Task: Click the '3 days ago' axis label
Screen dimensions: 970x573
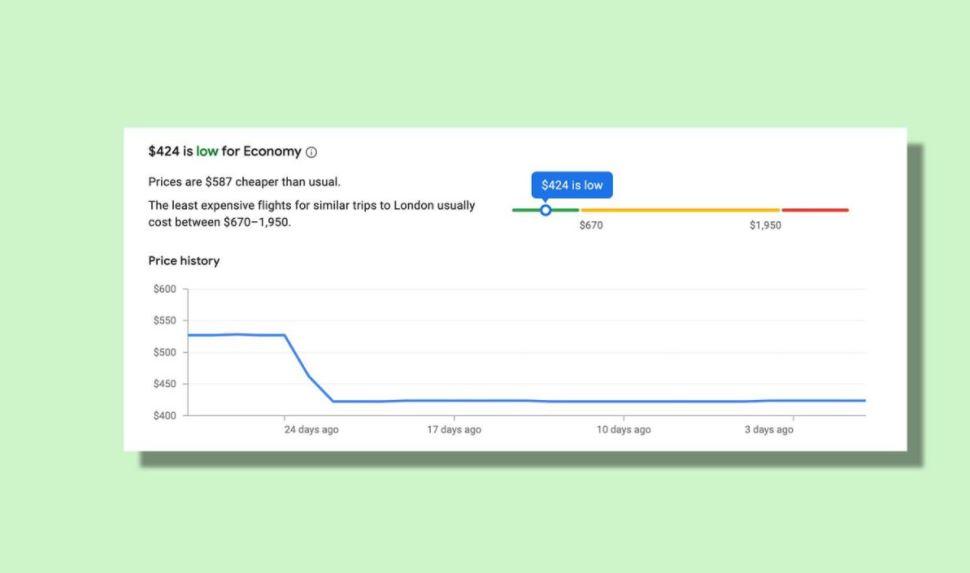Action: pyautogui.click(x=769, y=429)
